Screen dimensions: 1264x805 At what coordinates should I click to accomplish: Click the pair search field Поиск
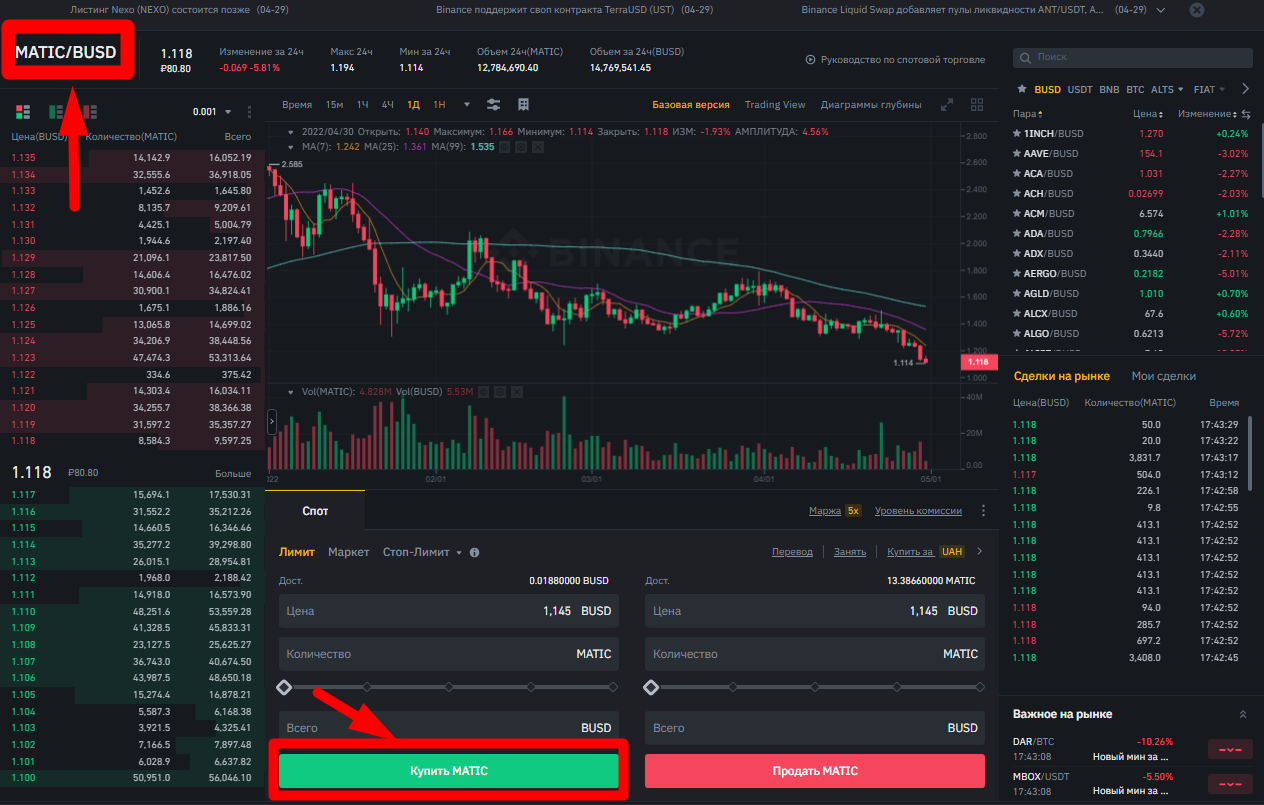coord(1132,58)
